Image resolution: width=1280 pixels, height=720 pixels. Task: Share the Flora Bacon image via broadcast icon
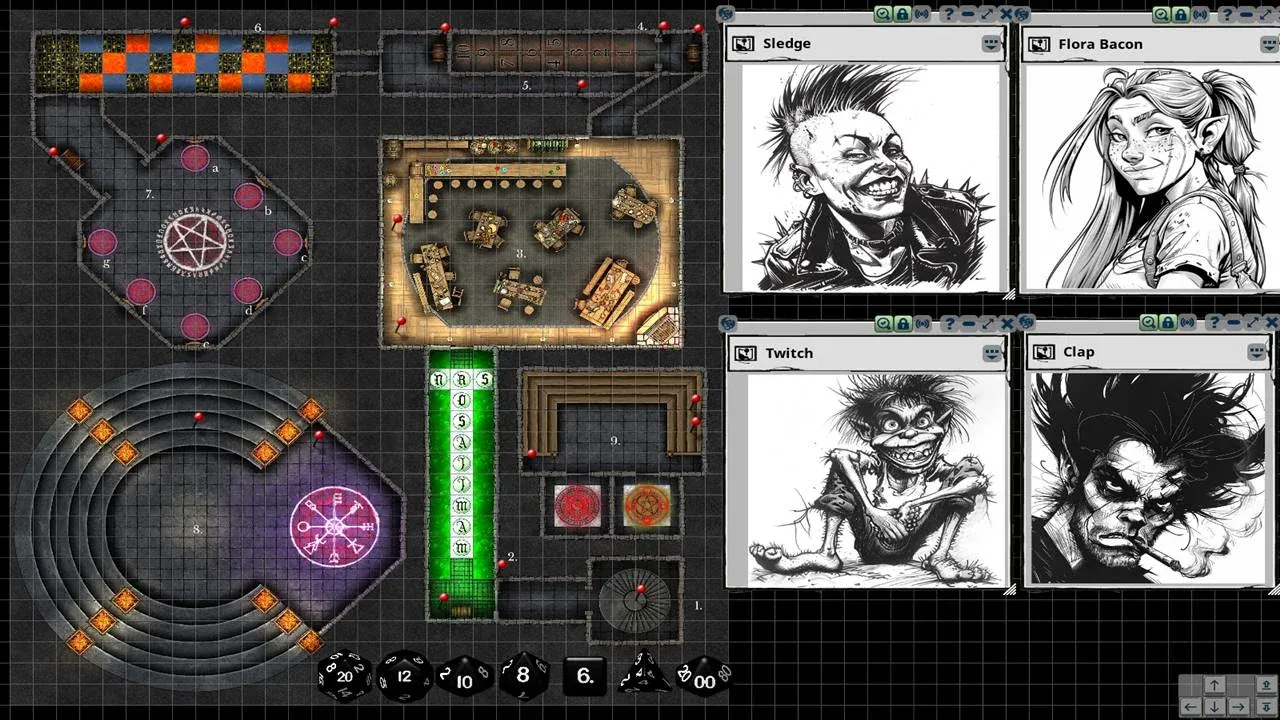pos(1200,14)
